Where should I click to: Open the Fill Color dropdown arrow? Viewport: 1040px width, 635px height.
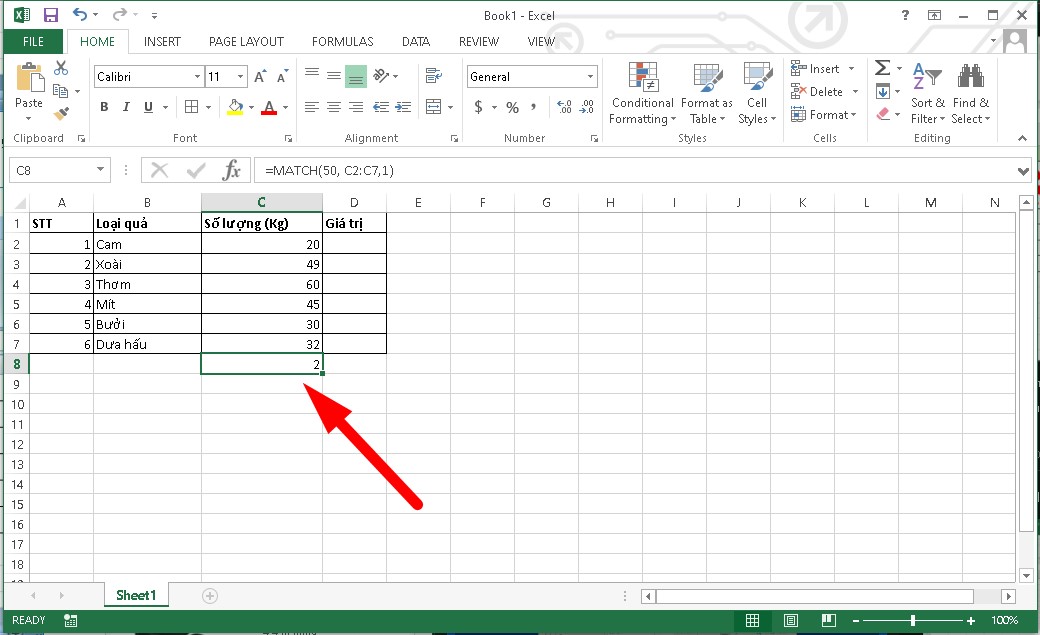[x=251, y=107]
